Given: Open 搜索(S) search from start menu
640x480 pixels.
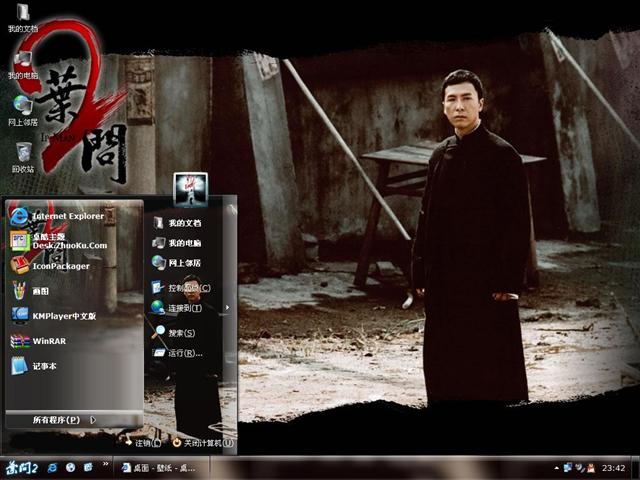Looking at the screenshot, I should [x=173, y=333].
